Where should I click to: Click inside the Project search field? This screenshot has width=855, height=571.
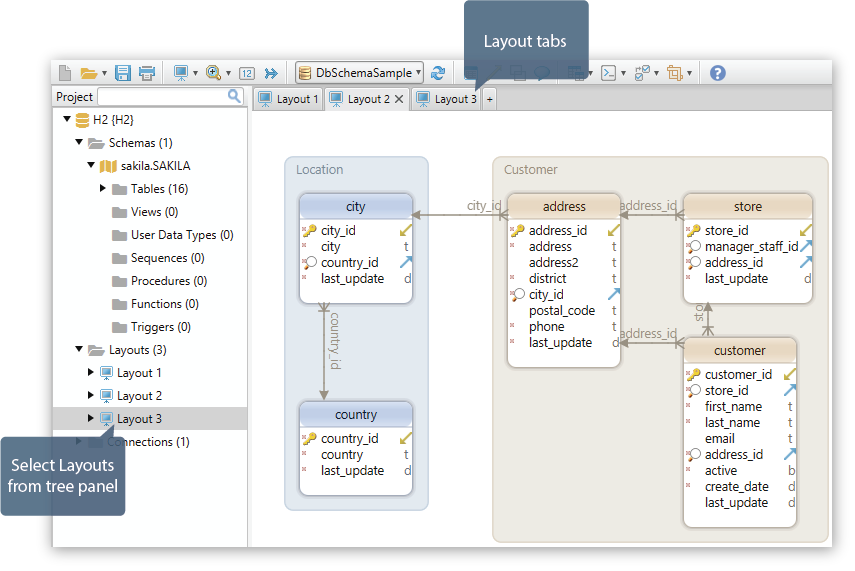point(162,97)
